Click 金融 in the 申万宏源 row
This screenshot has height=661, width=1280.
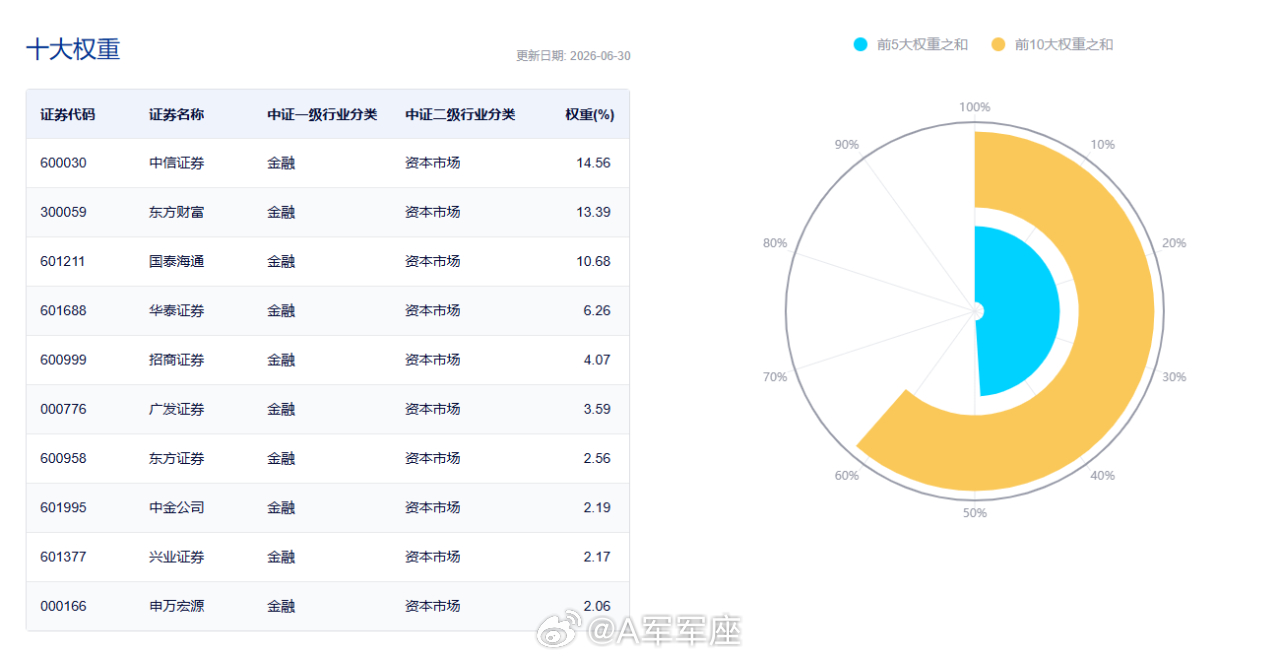281,606
